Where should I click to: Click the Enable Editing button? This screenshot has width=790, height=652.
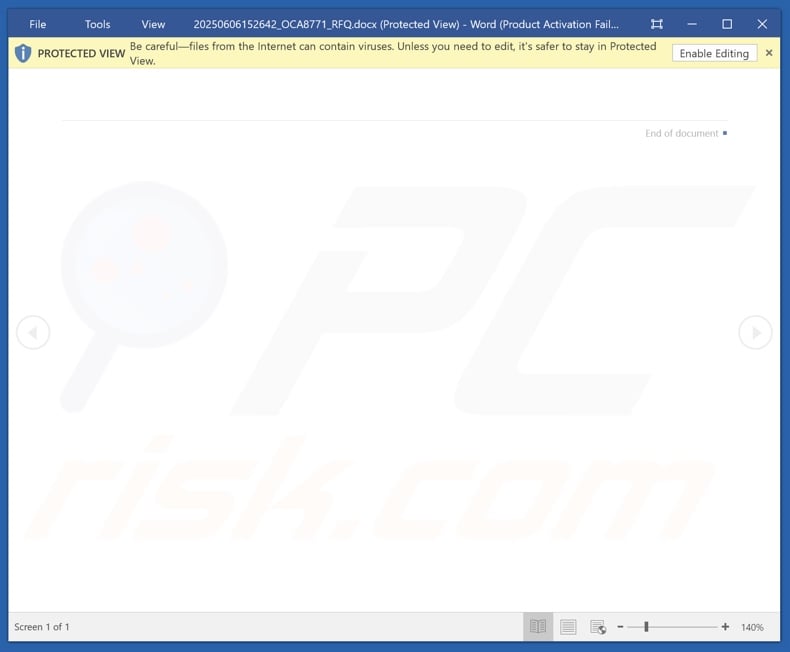714,53
